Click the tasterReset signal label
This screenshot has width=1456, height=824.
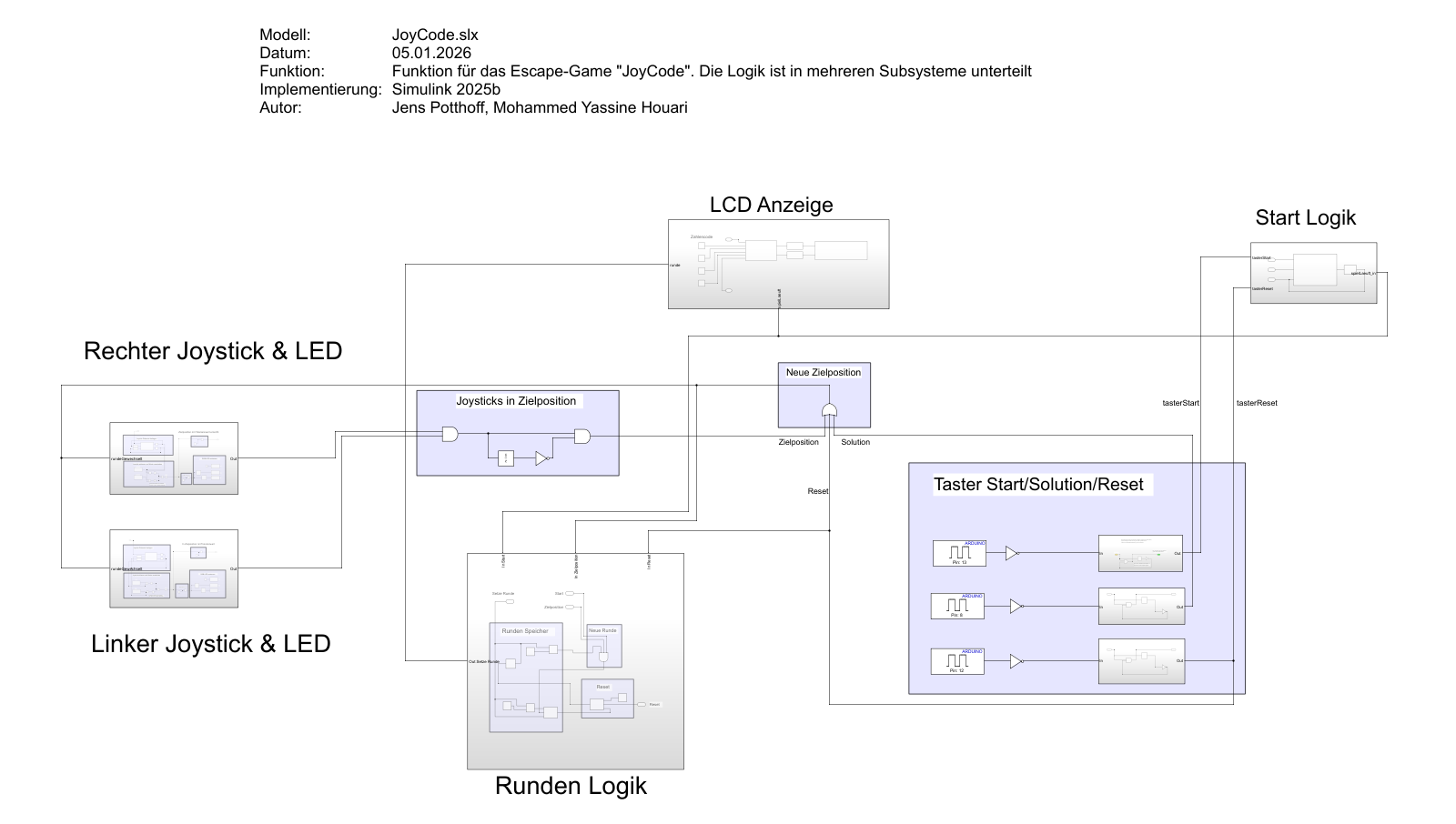[1256, 403]
